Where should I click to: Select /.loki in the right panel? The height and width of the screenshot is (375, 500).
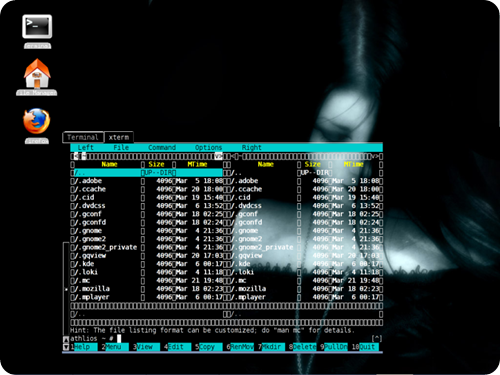[305, 272]
